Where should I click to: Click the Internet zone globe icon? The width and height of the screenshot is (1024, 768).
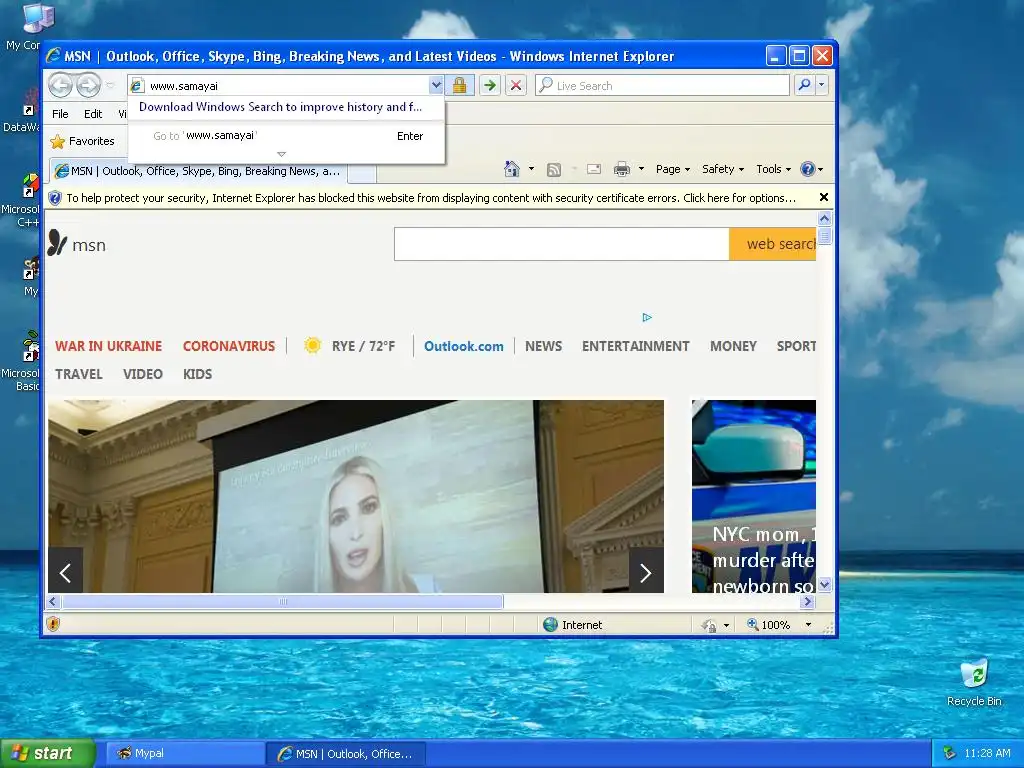pos(551,624)
